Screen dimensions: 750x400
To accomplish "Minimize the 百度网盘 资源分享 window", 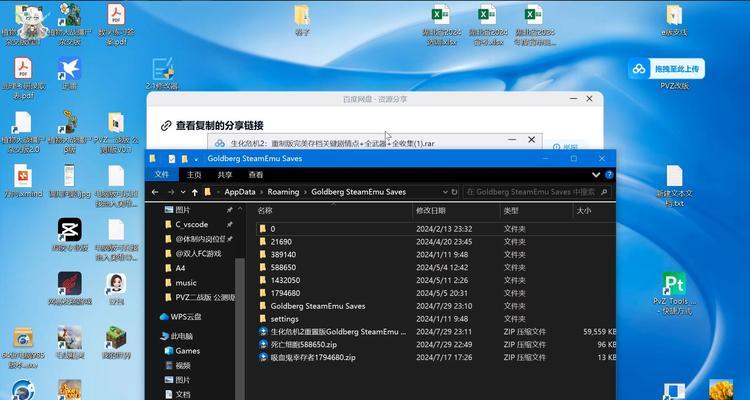I will tap(574, 99).
